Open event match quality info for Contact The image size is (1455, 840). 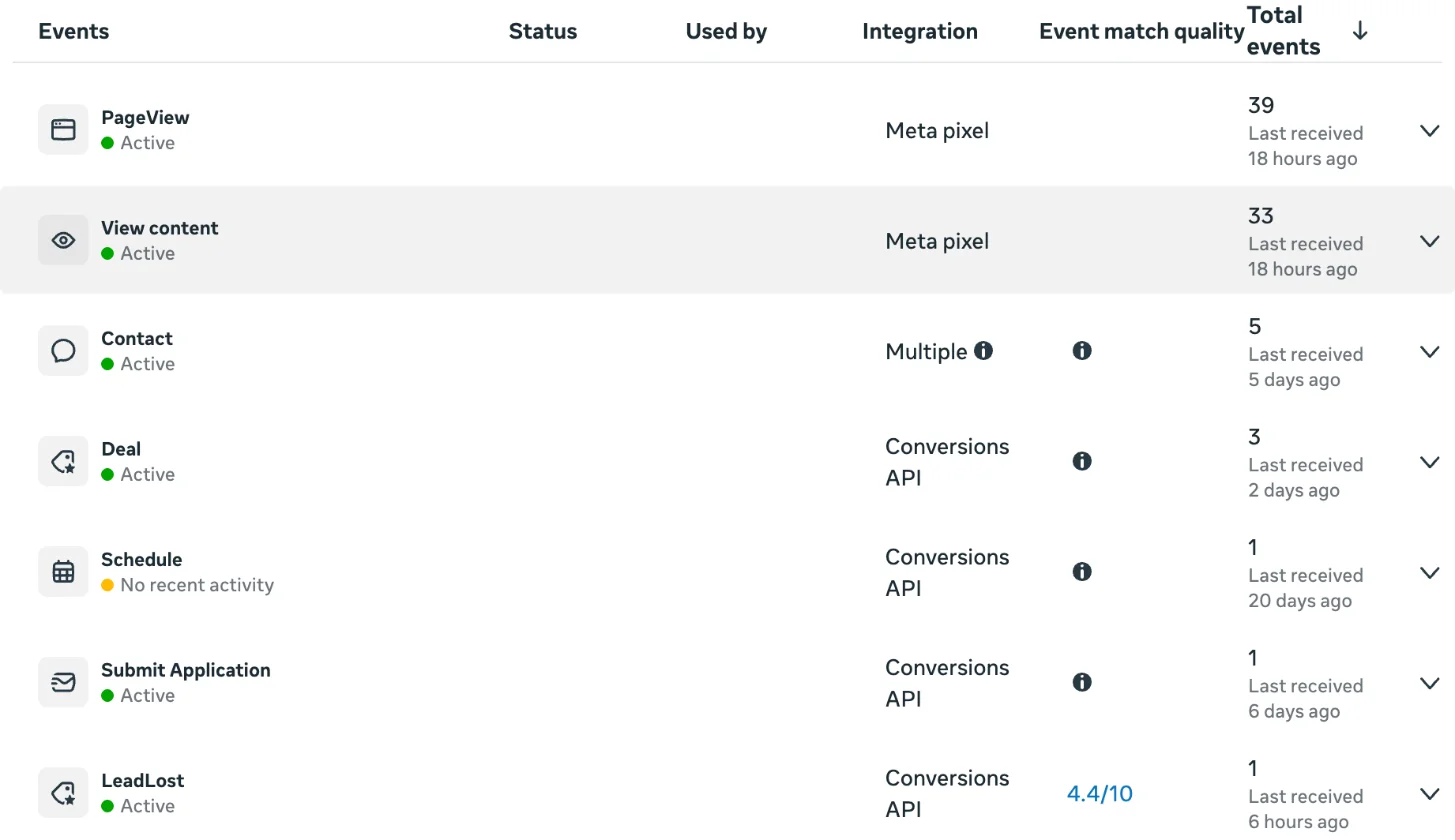[1081, 351]
